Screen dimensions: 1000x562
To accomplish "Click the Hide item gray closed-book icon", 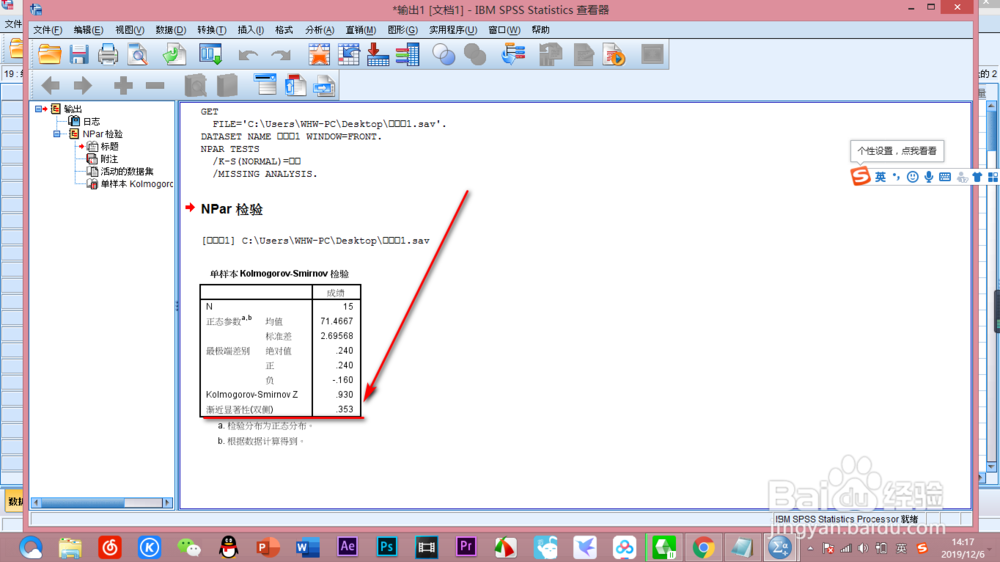I will tap(227, 85).
